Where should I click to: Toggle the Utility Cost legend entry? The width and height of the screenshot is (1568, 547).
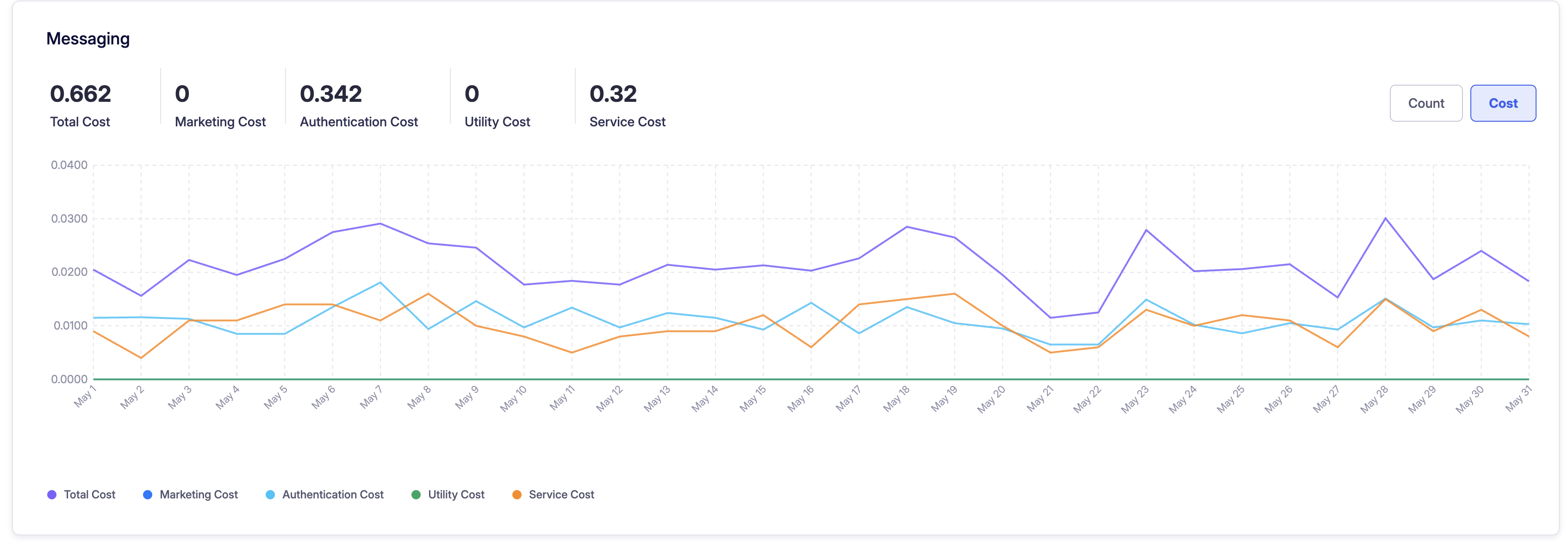coord(448,495)
